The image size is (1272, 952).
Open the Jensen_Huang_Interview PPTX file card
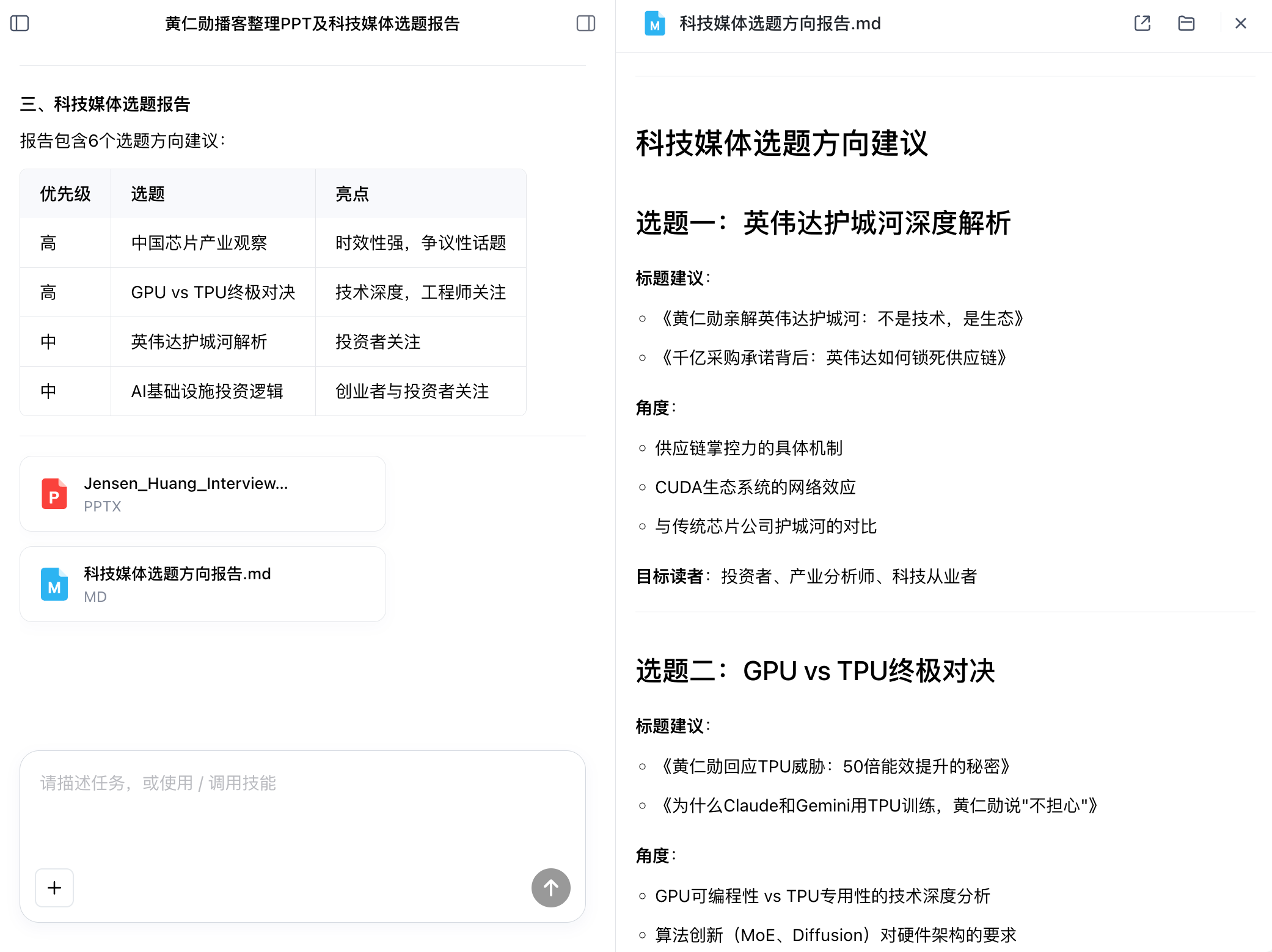pyautogui.click(x=202, y=494)
